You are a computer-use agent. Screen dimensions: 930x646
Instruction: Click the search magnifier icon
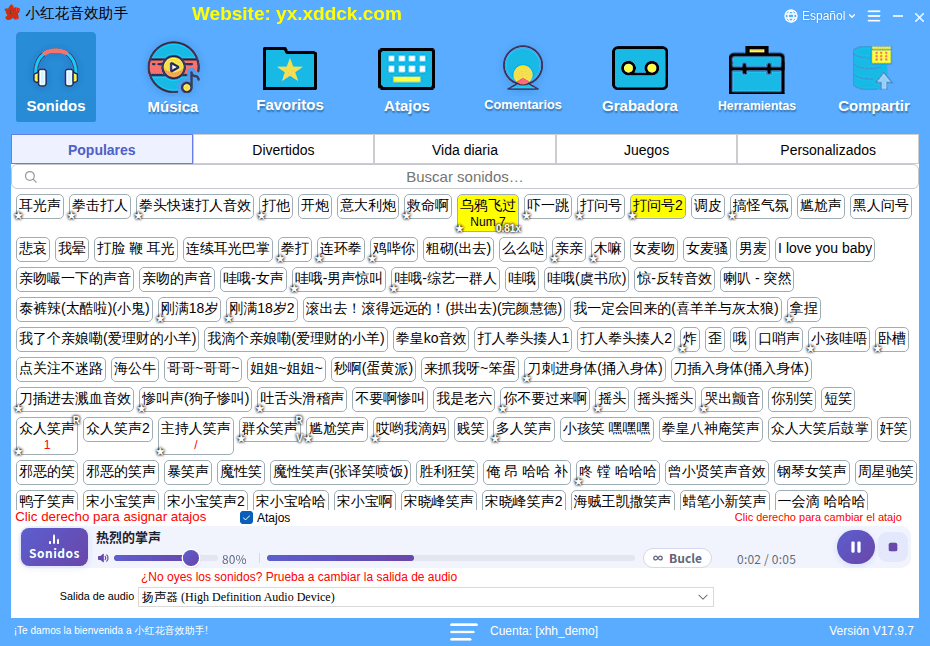(31, 177)
